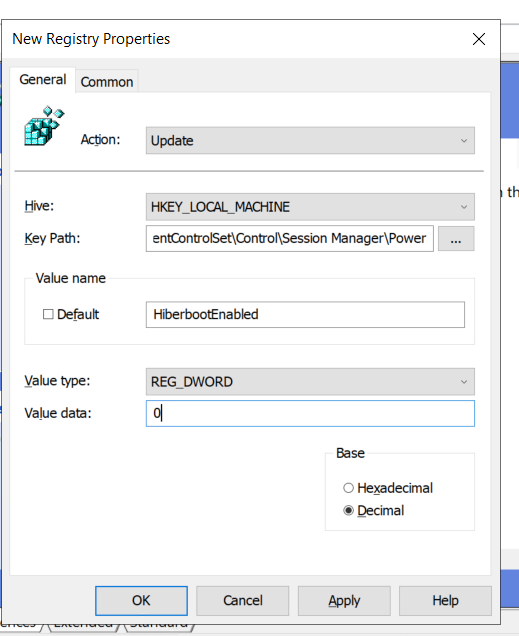Open the Value type dropdown showing REG_DWORD
Image resolution: width=519 pixels, height=636 pixels.
click(x=310, y=382)
